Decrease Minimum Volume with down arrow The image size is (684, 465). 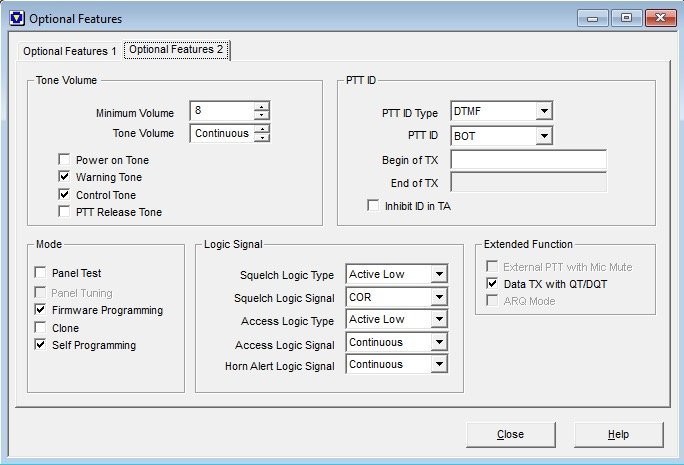coord(262,116)
